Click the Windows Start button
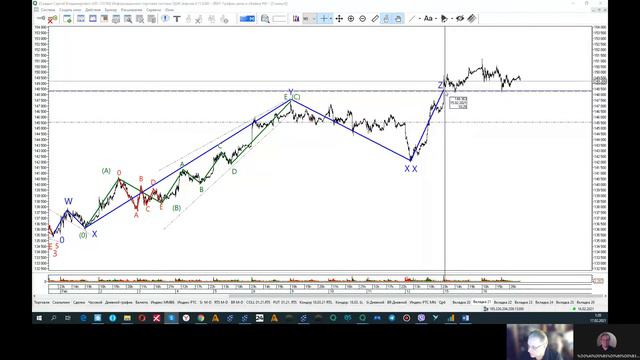This screenshot has height=360, width=640. point(39,318)
